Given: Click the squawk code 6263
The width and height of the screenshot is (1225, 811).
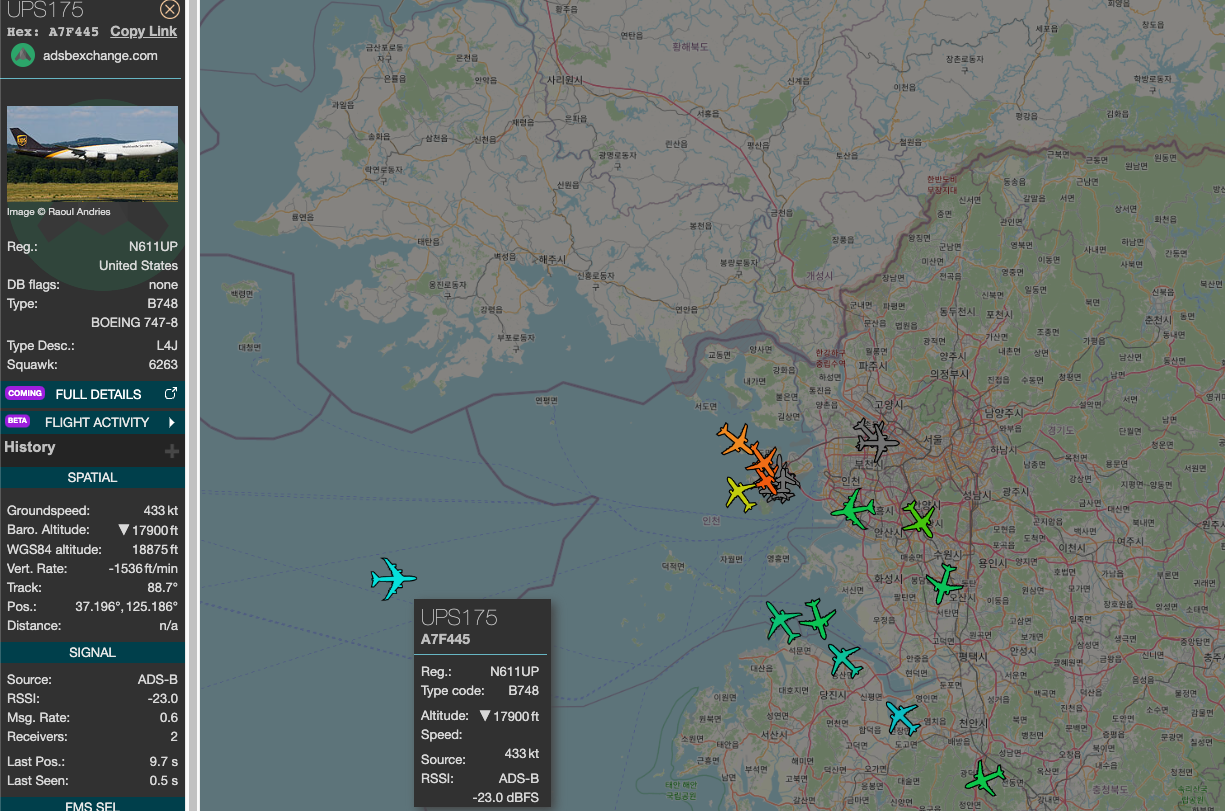Looking at the screenshot, I should 163,365.
